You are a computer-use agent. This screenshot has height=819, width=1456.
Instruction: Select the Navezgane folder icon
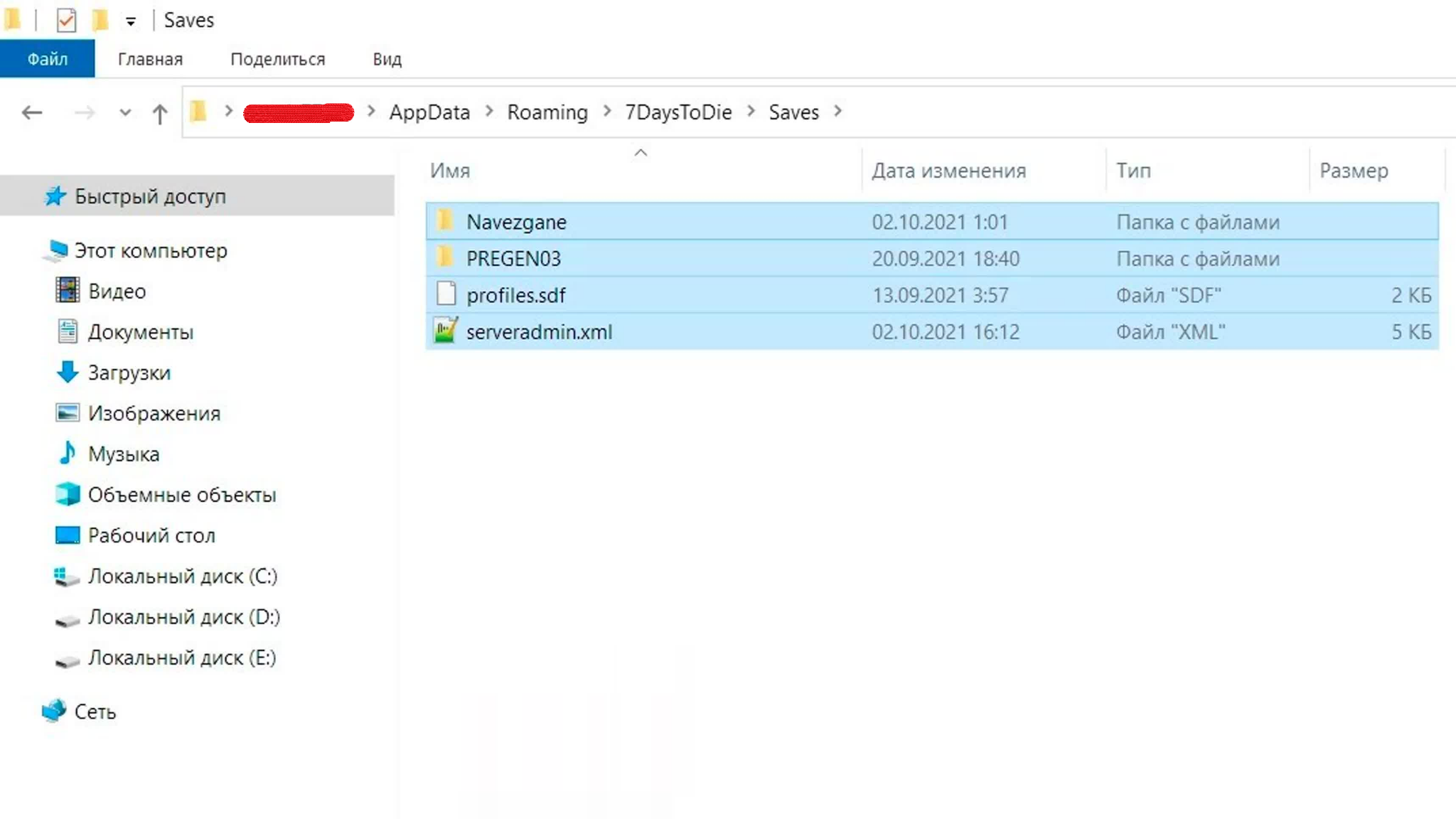pyautogui.click(x=446, y=220)
